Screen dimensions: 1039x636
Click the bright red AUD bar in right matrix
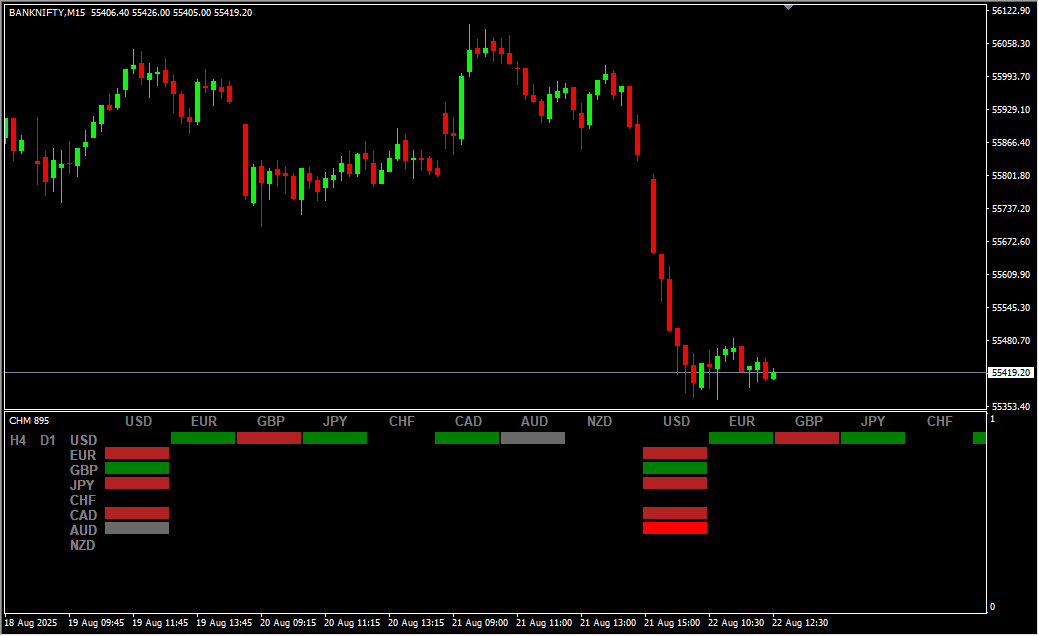[675, 528]
